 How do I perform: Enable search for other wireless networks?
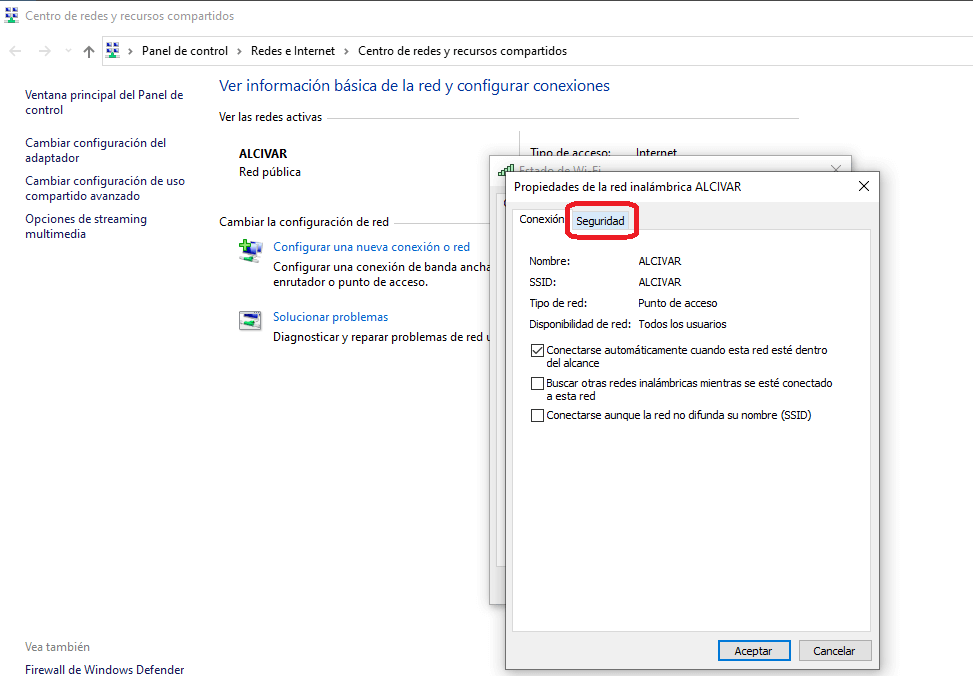tap(538, 383)
